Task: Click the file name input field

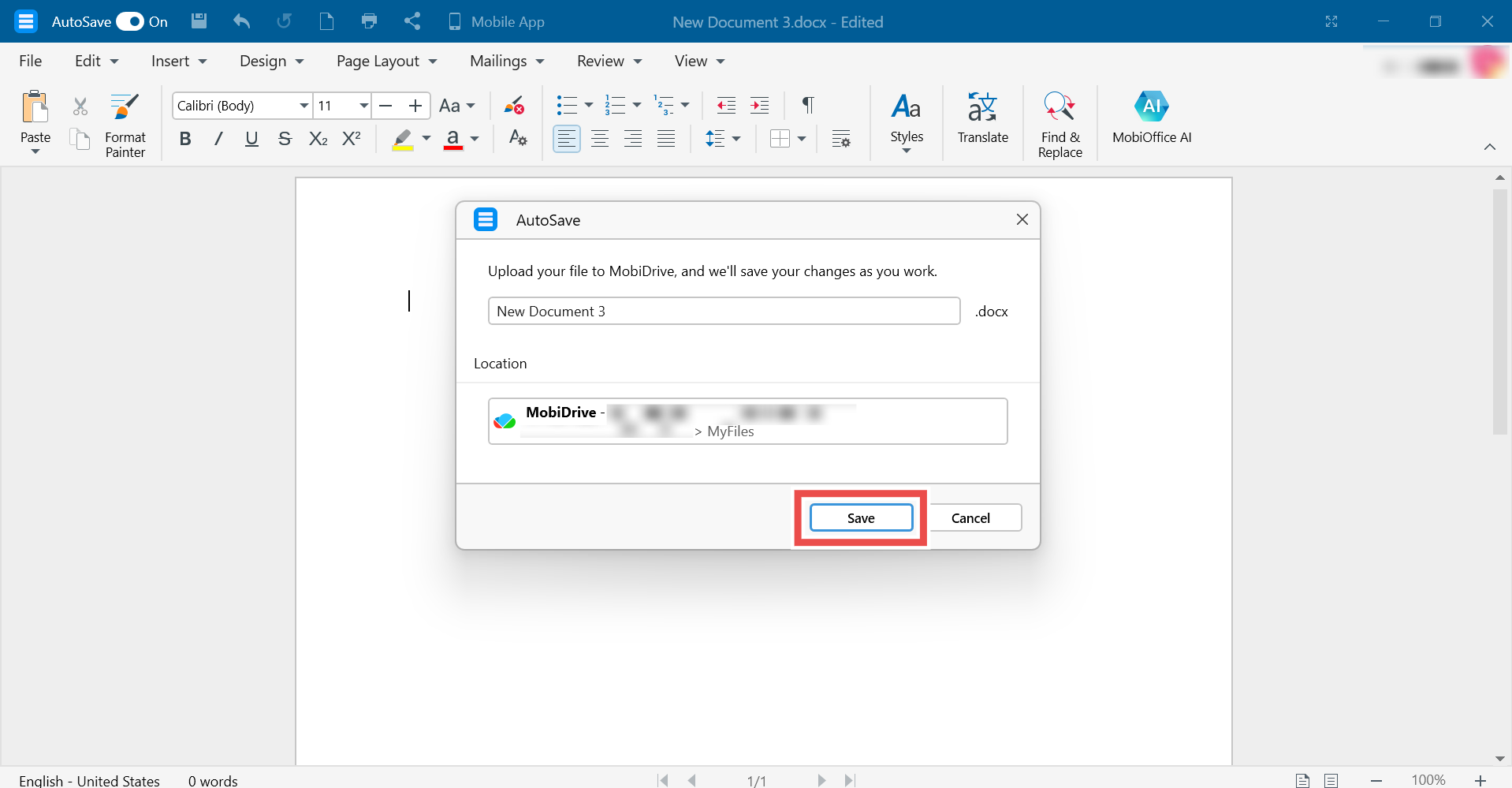Action: tap(724, 311)
